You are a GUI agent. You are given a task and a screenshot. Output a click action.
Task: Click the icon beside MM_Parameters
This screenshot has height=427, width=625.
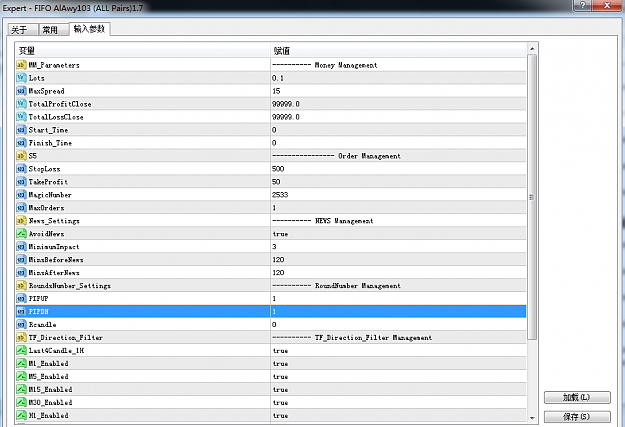point(22,65)
